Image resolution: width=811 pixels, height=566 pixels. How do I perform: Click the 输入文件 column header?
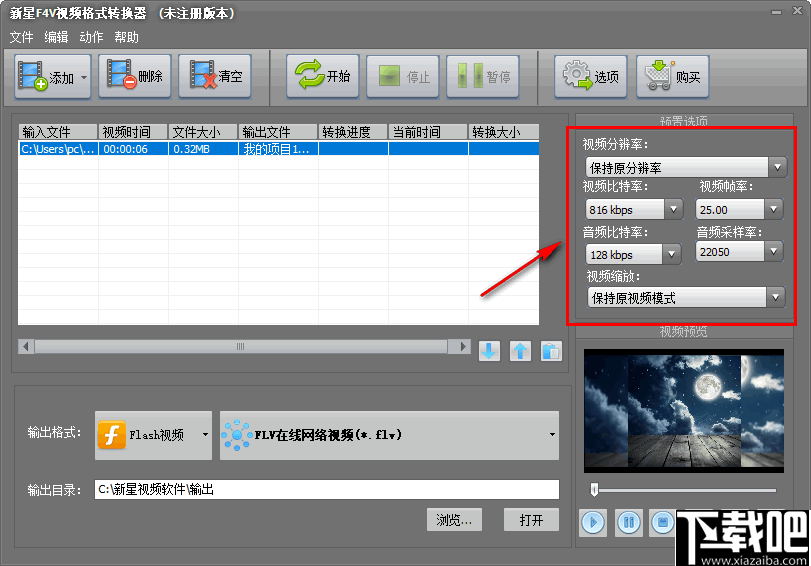(58, 132)
